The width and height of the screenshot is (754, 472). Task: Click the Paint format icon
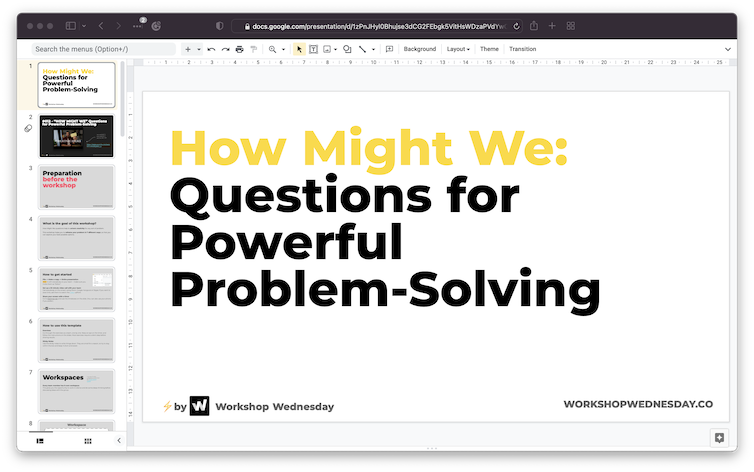click(x=253, y=49)
